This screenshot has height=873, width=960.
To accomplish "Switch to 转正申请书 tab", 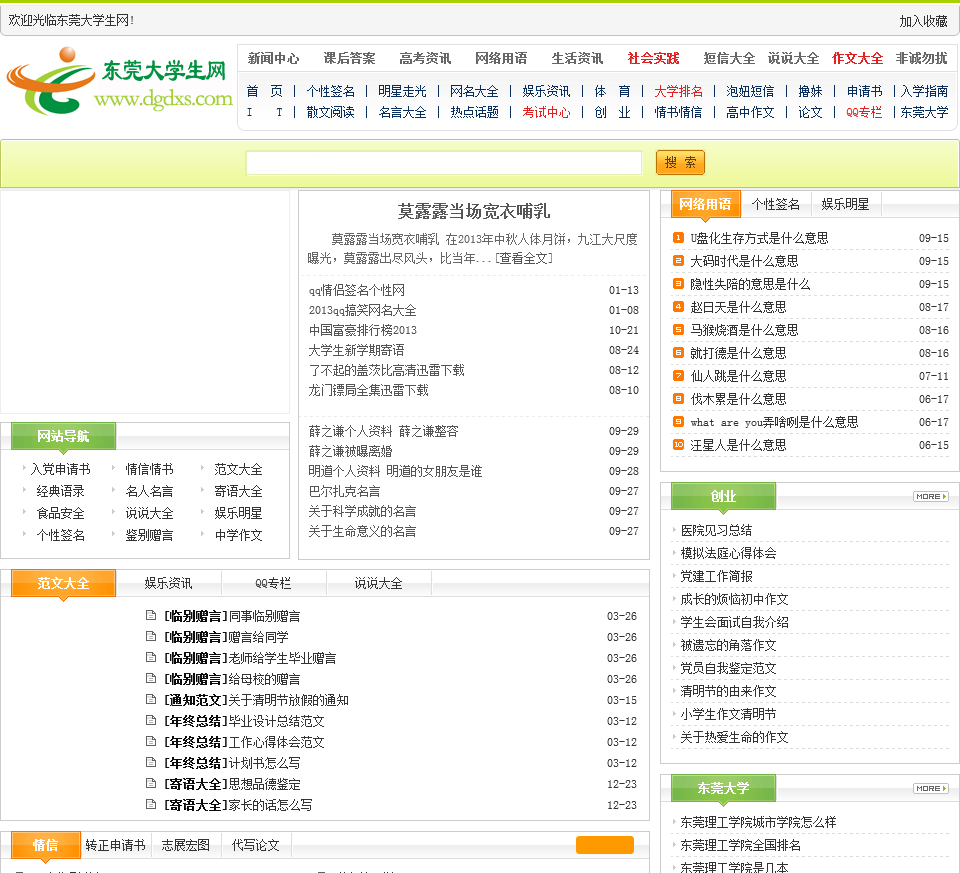I will (116, 845).
